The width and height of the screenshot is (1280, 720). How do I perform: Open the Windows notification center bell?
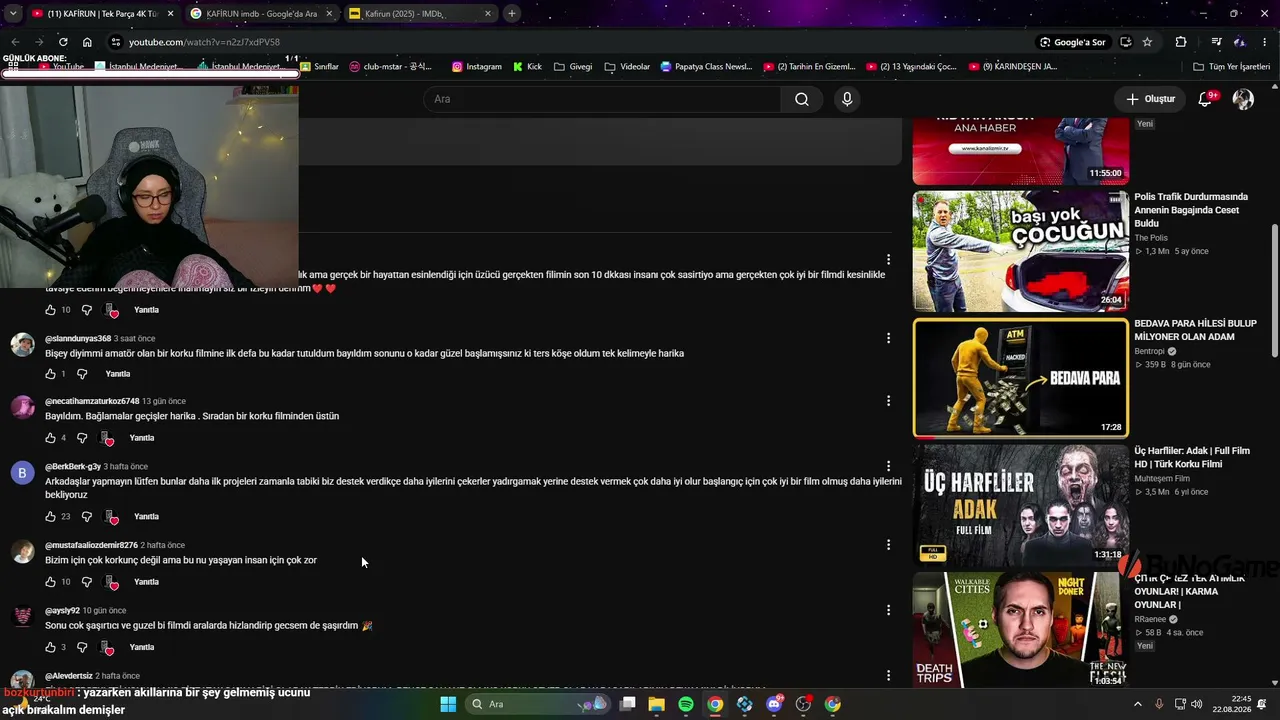point(1261,704)
